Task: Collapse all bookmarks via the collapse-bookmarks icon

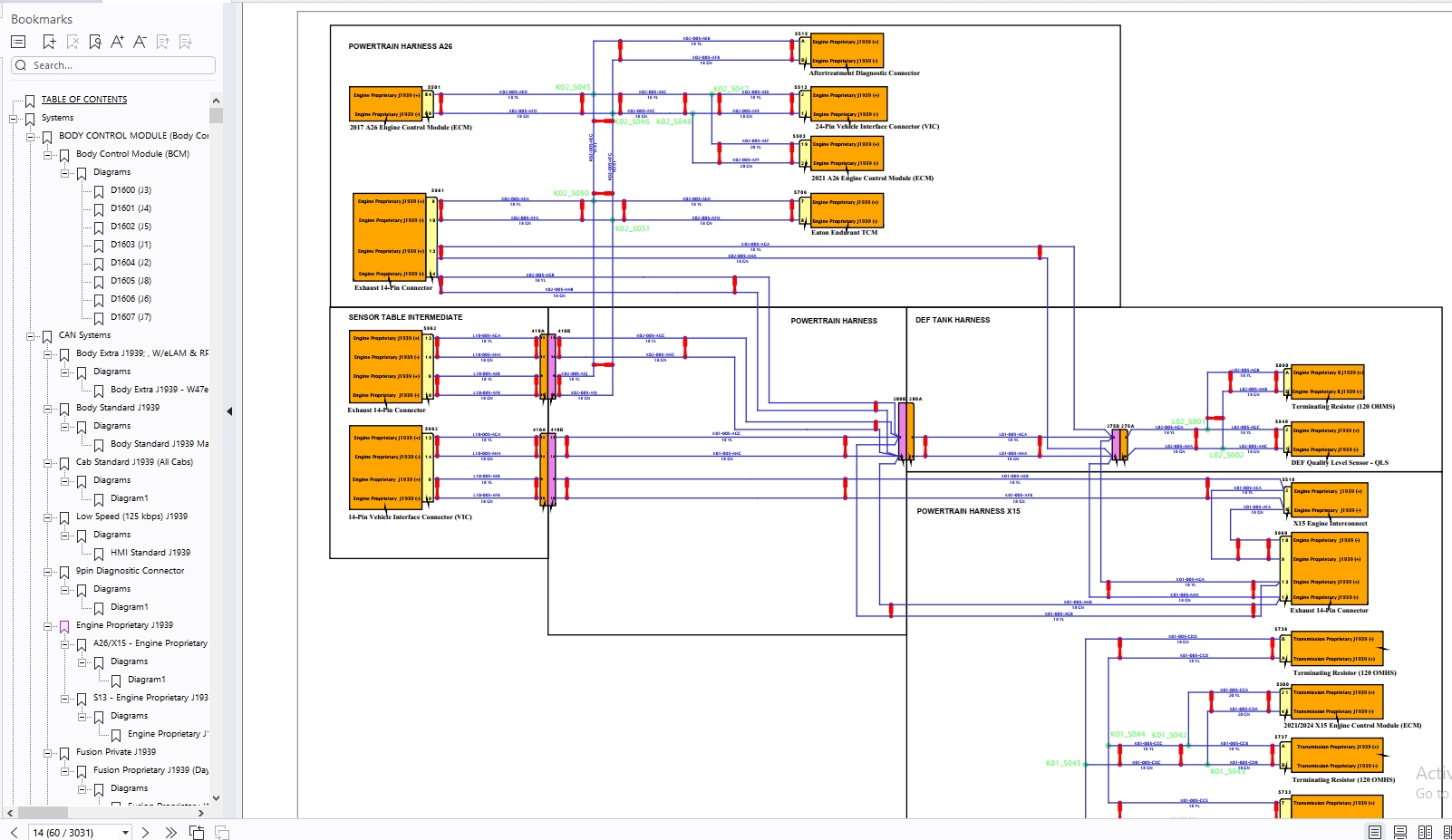Action: 163,41
